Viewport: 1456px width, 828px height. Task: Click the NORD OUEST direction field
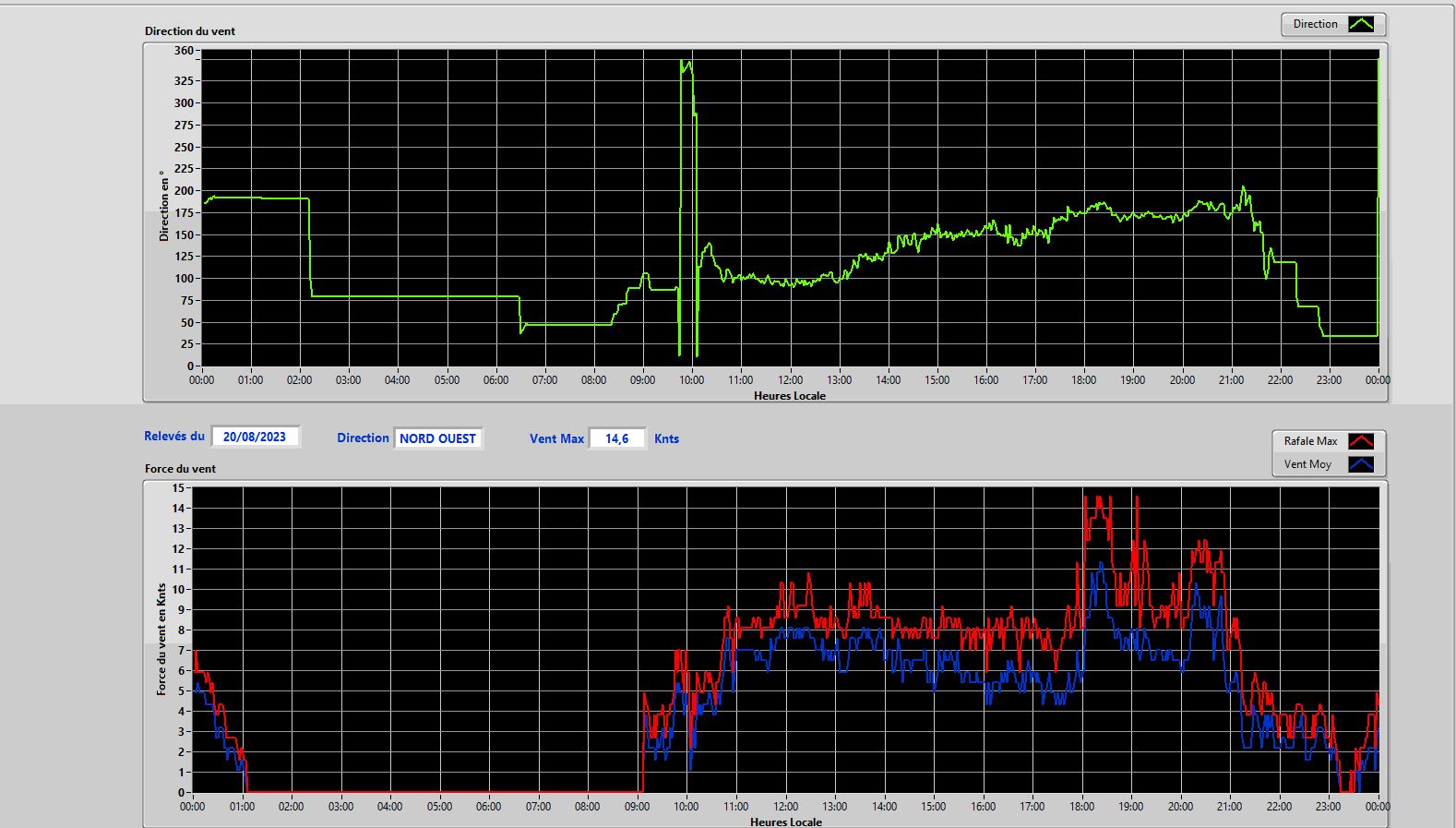coord(438,438)
